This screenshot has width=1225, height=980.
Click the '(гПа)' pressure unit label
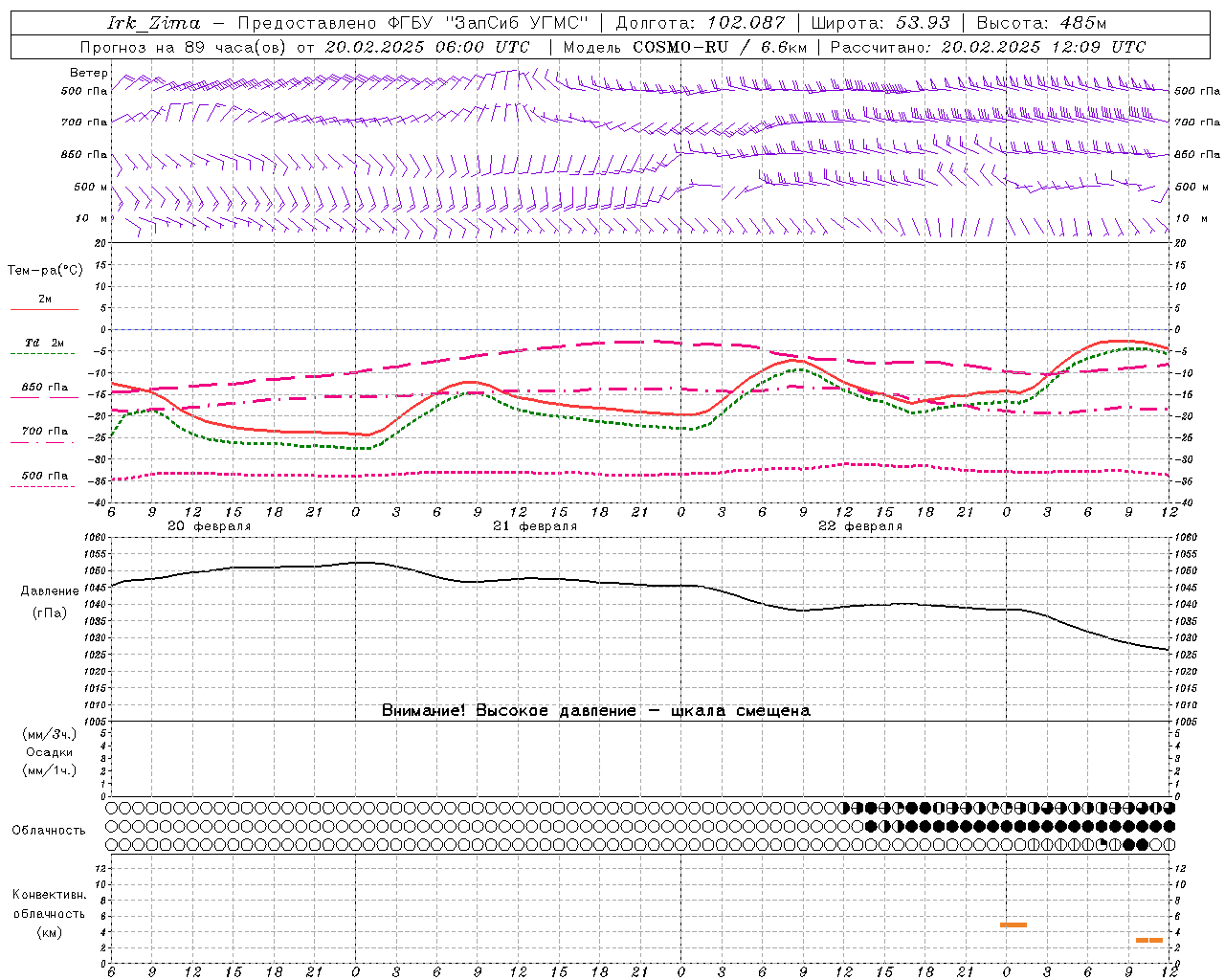[50, 613]
